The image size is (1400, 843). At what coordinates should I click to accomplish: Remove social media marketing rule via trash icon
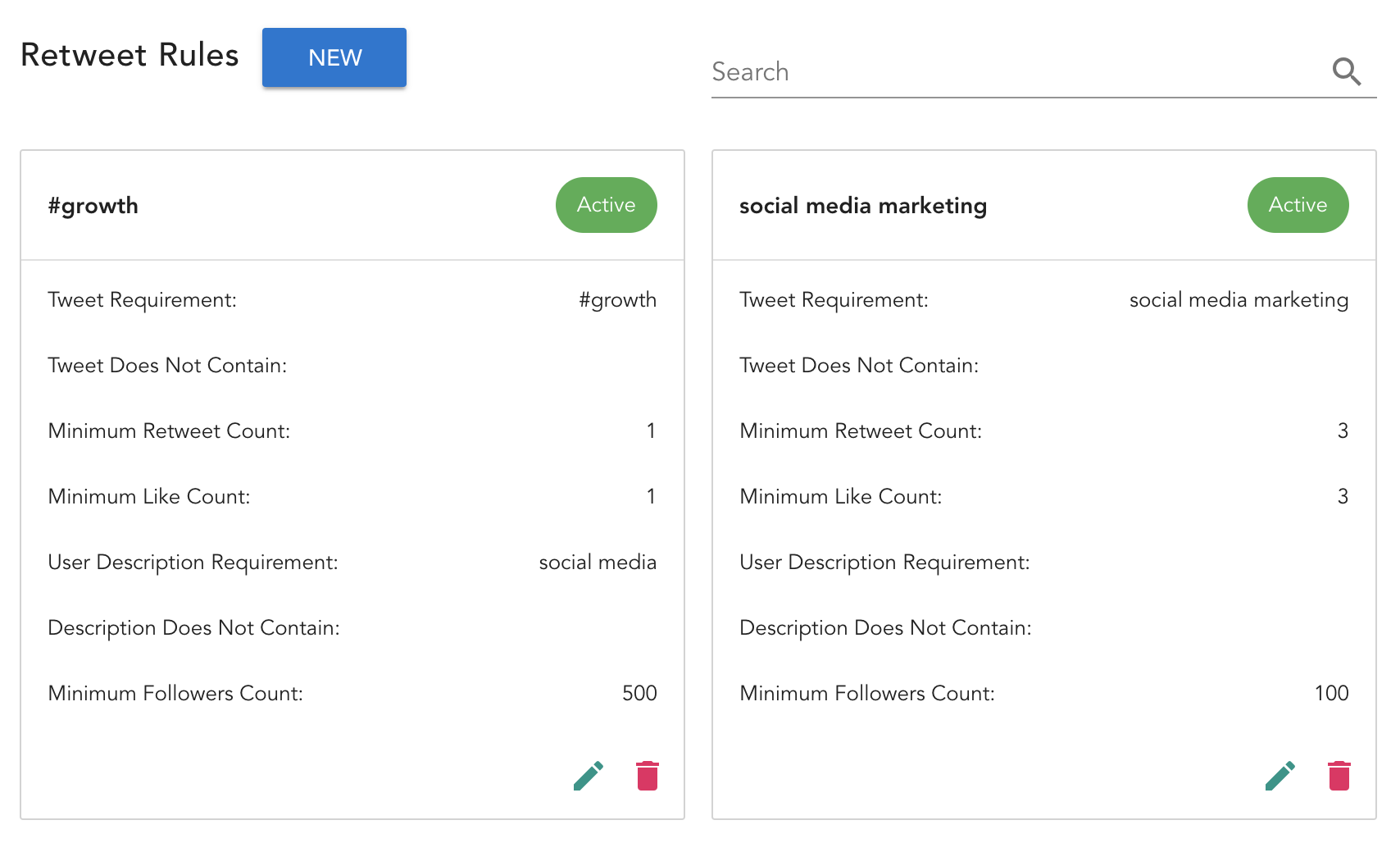click(1339, 775)
